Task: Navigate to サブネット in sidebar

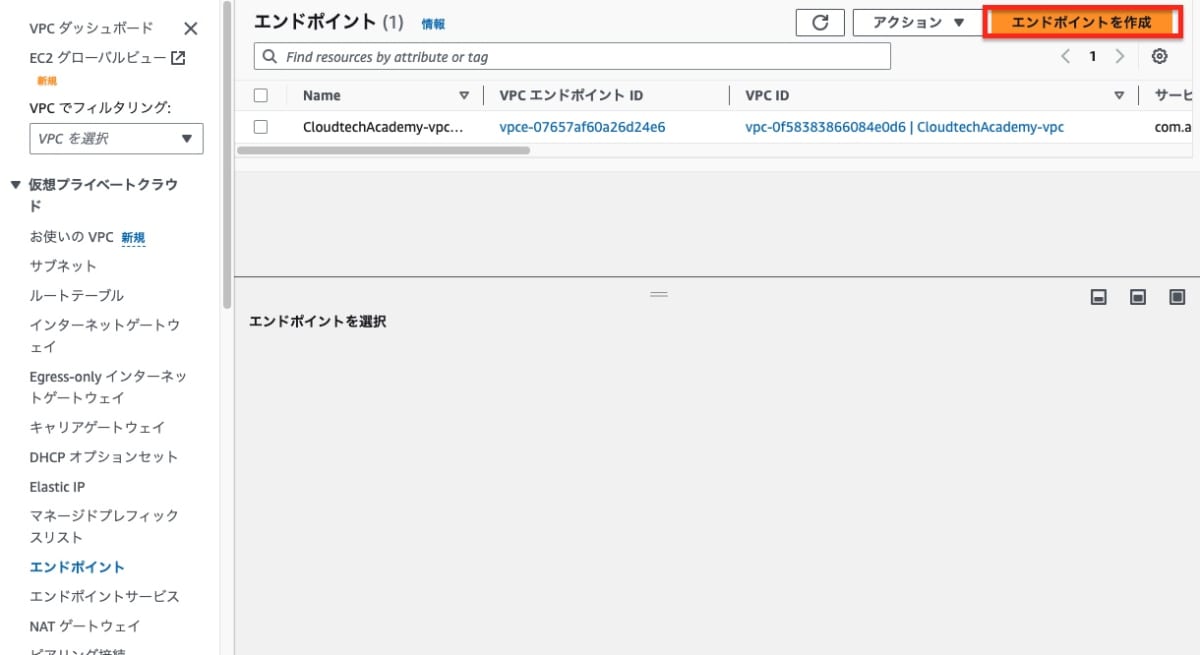Action: (x=63, y=266)
